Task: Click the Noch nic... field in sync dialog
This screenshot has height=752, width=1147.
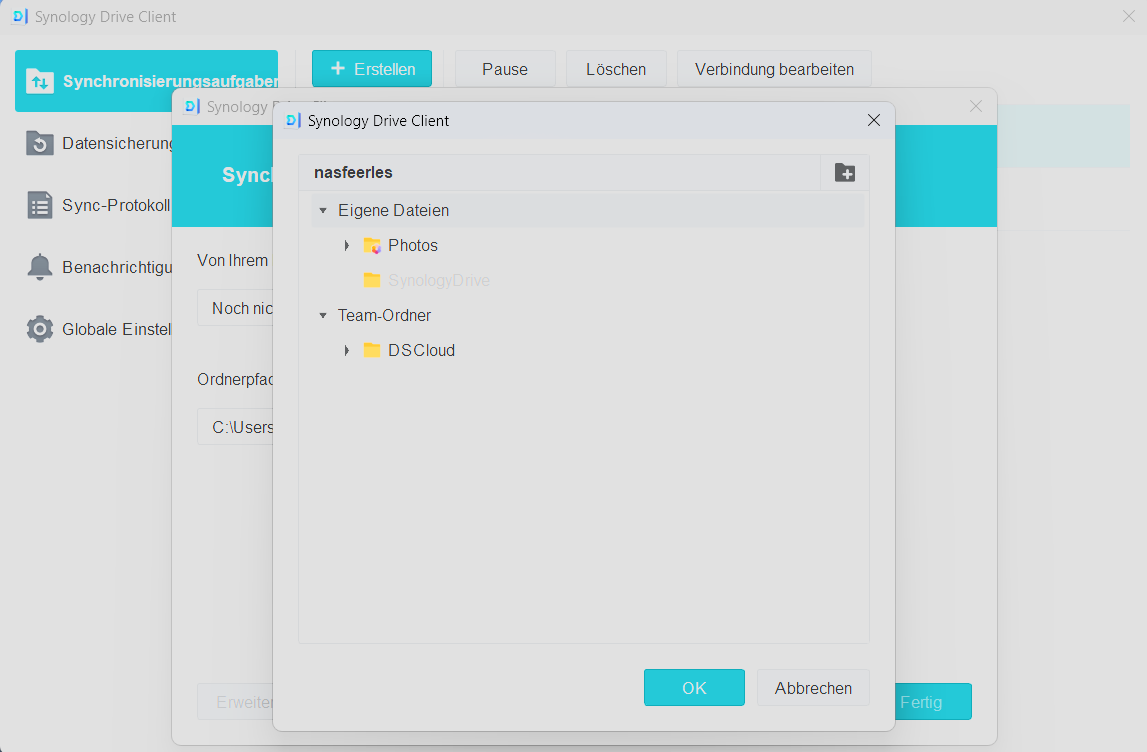Action: (236, 309)
